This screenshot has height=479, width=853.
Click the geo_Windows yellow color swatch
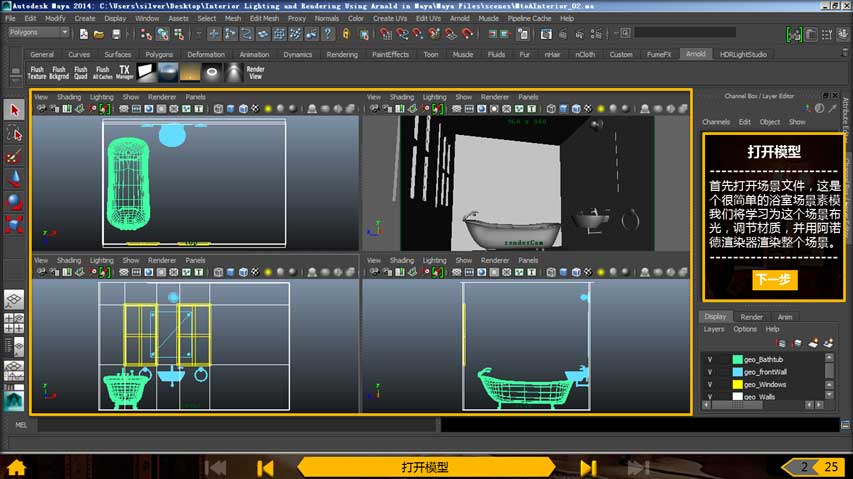(x=738, y=384)
